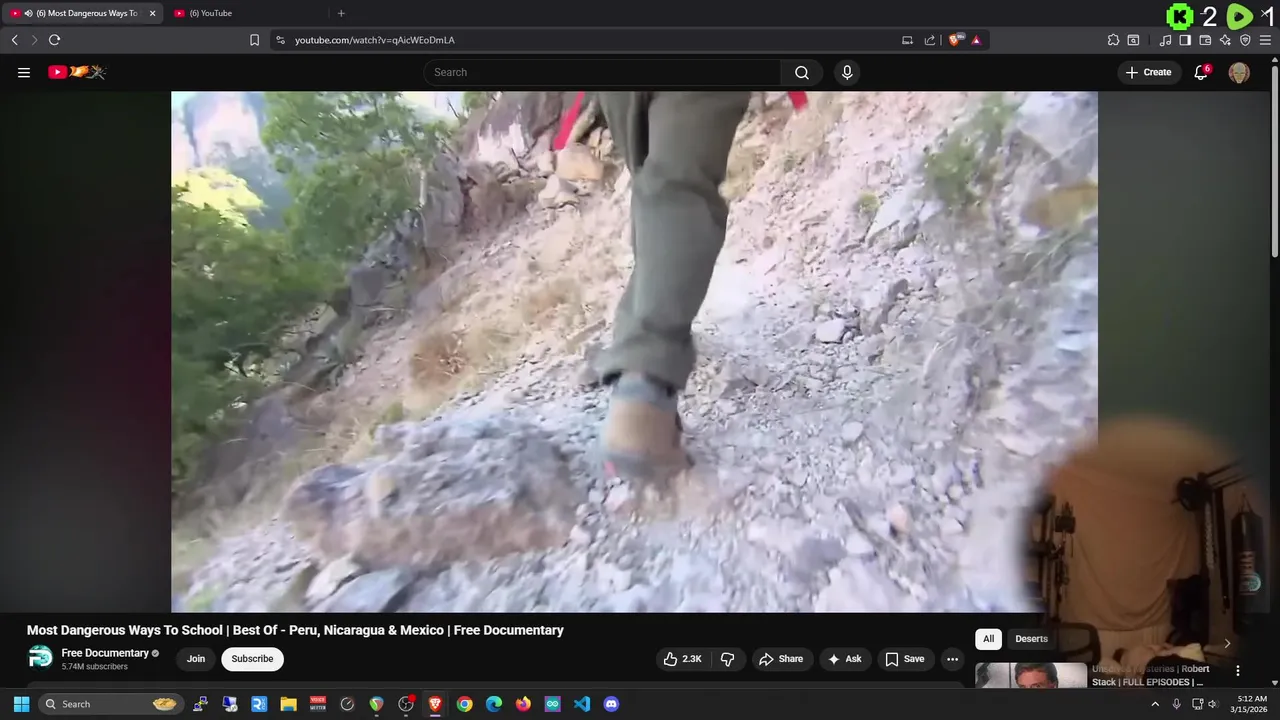Save video to a playlist
This screenshot has width=1280, height=720.
[x=905, y=659]
